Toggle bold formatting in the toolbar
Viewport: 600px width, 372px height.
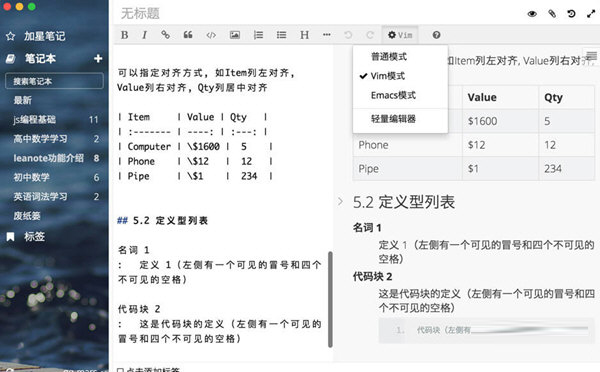(125, 35)
